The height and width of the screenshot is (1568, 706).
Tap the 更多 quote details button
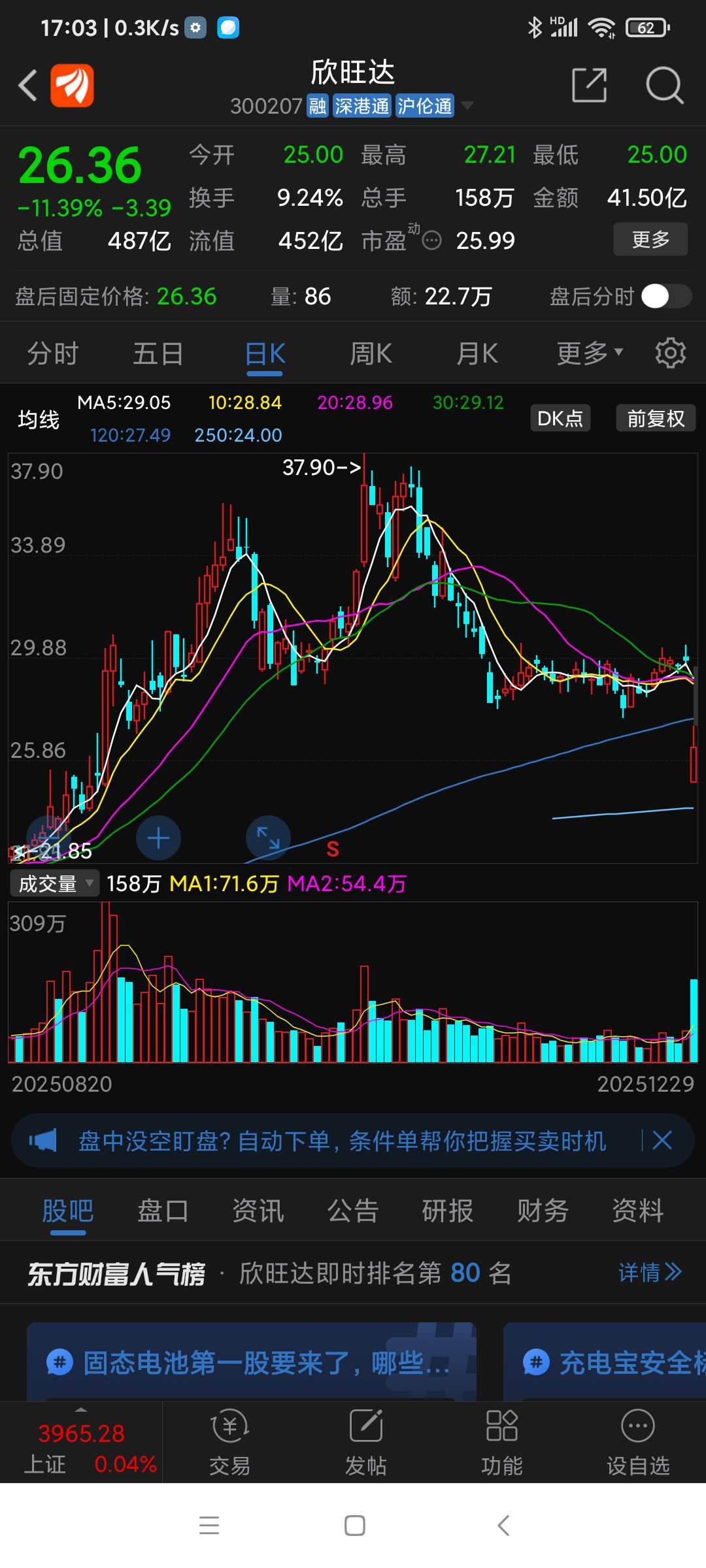pos(650,239)
